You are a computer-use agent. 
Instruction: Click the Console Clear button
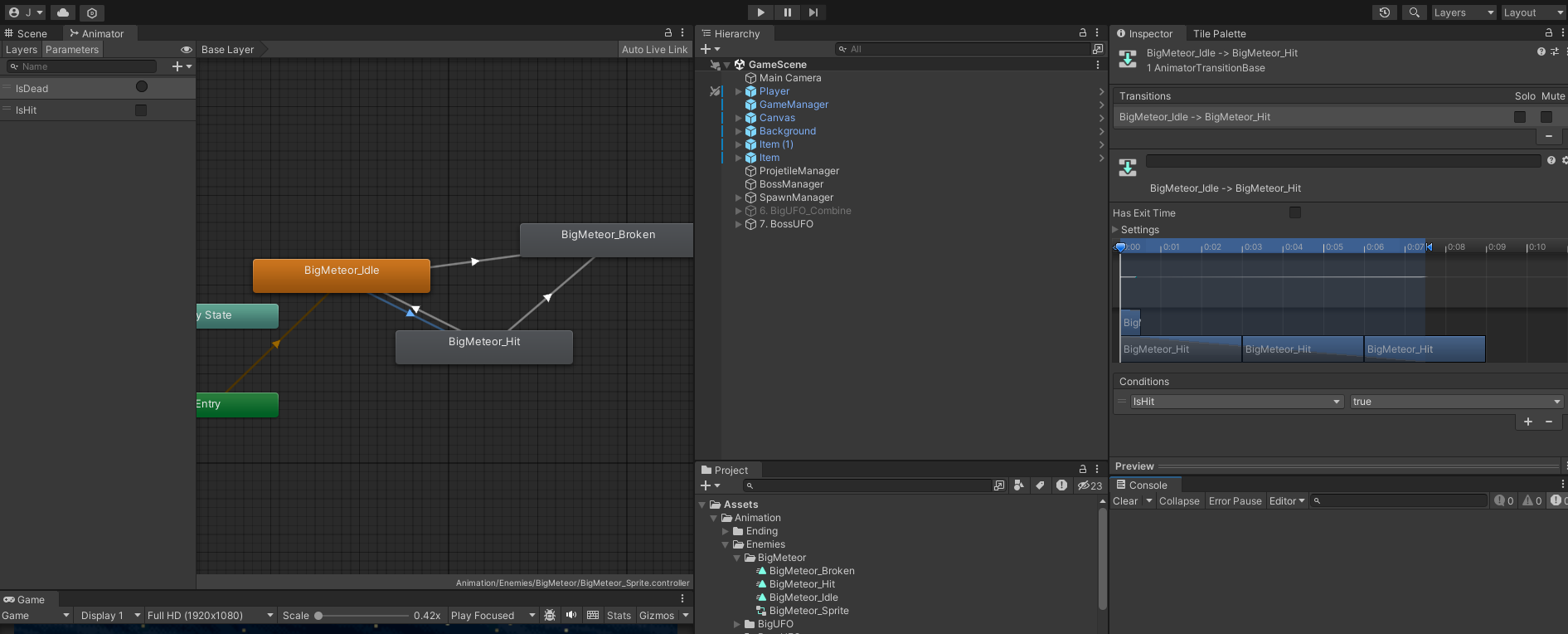pos(1125,501)
